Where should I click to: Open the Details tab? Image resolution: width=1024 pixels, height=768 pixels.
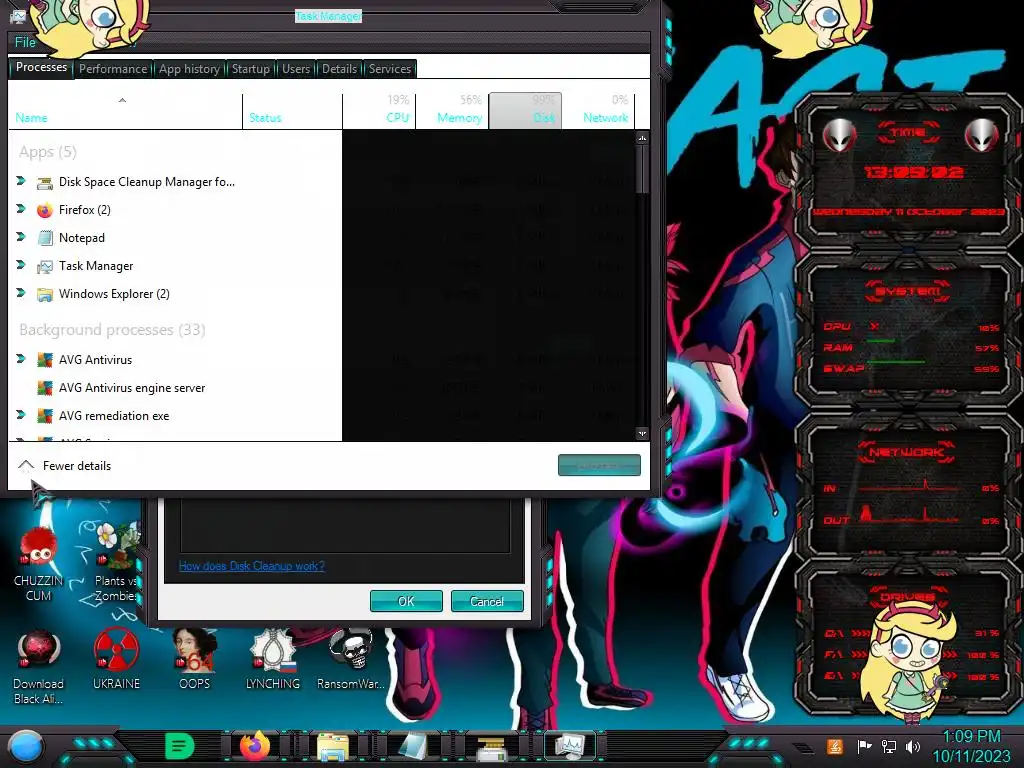coord(340,69)
